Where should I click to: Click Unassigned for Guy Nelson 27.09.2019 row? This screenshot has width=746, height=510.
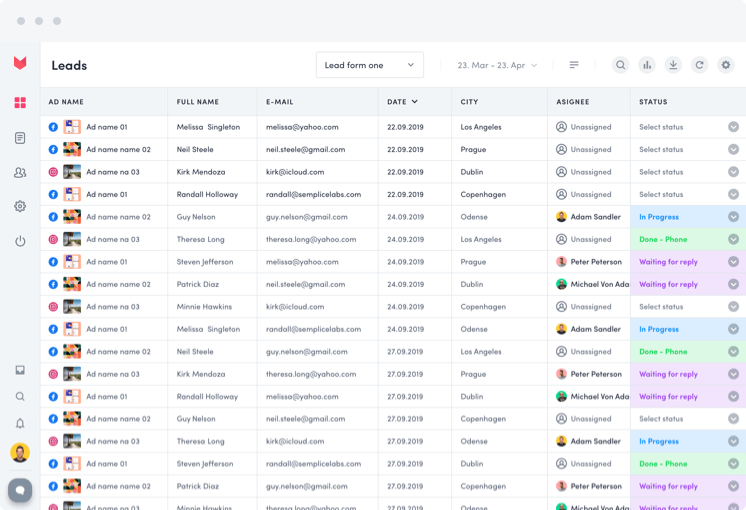pyautogui.click(x=590, y=419)
